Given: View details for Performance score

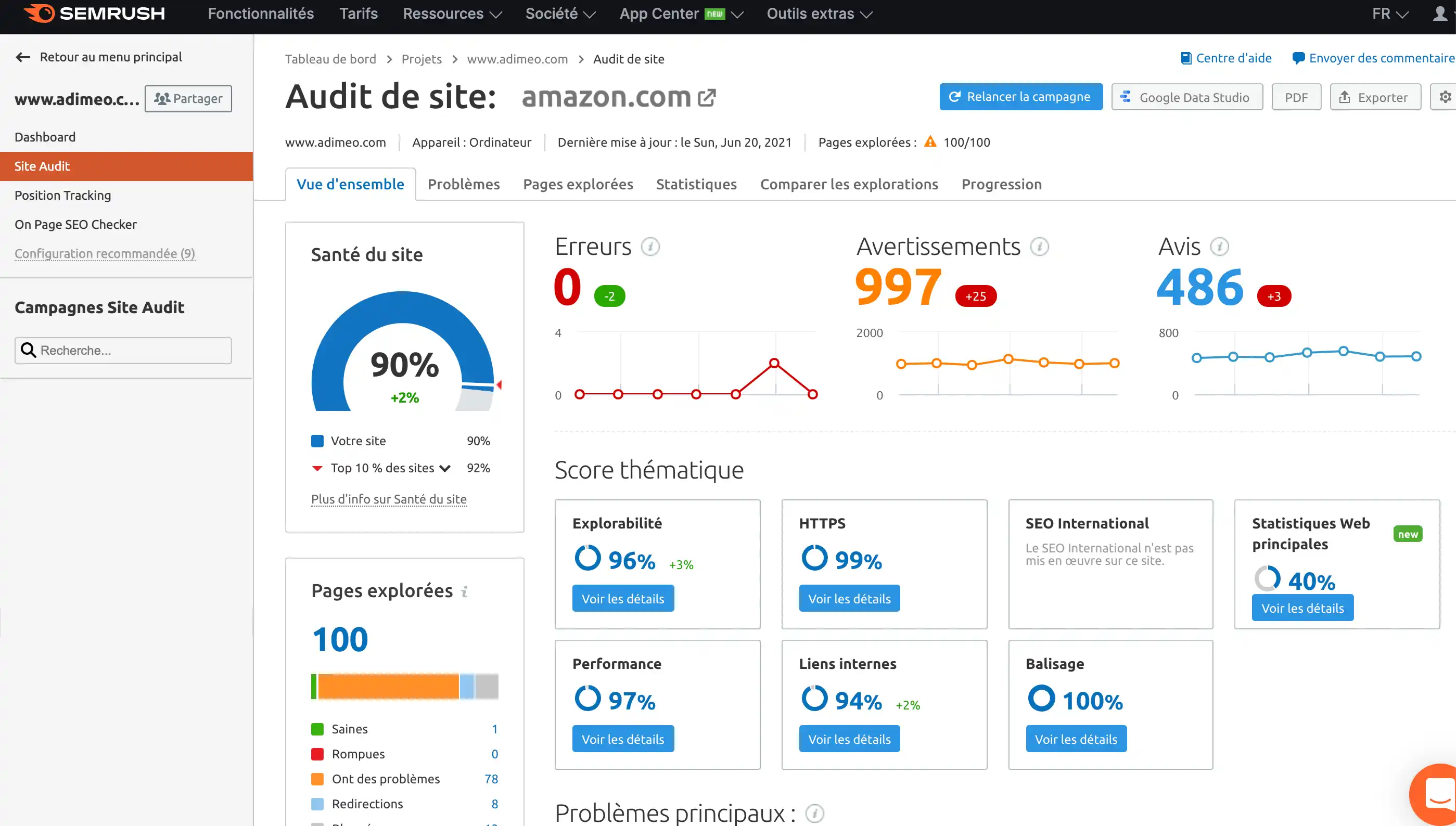Looking at the screenshot, I should (x=623, y=739).
